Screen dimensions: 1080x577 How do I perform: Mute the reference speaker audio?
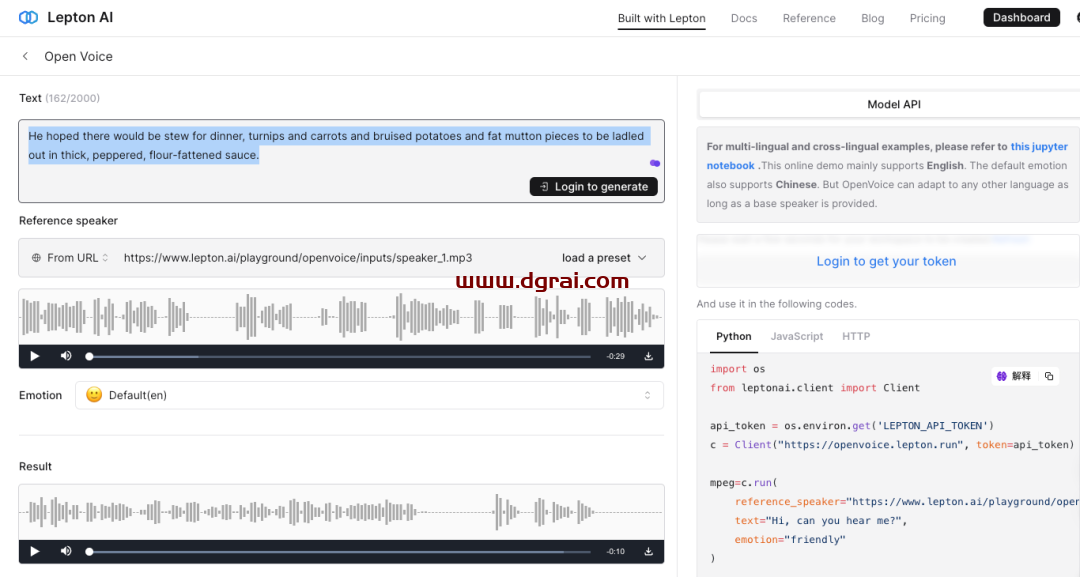pyautogui.click(x=66, y=356)
